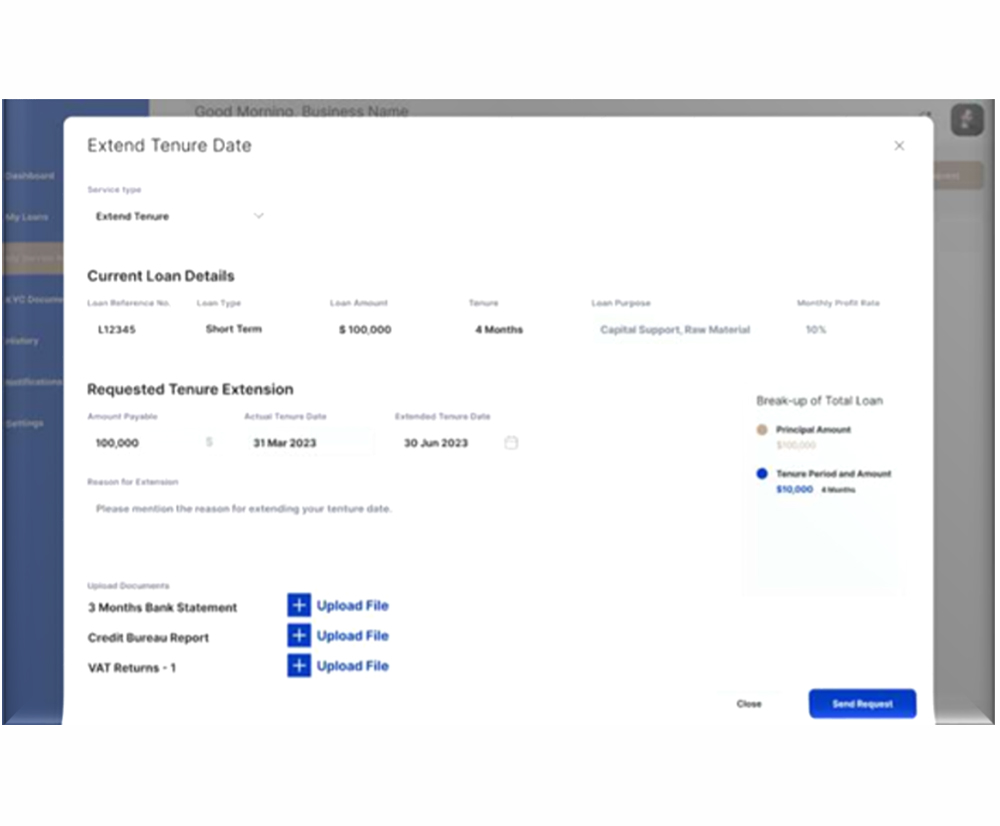Click the plus icon for Credit Bureau Report
This screenshot has width=1000, height=826.
(x=299, y=636)
